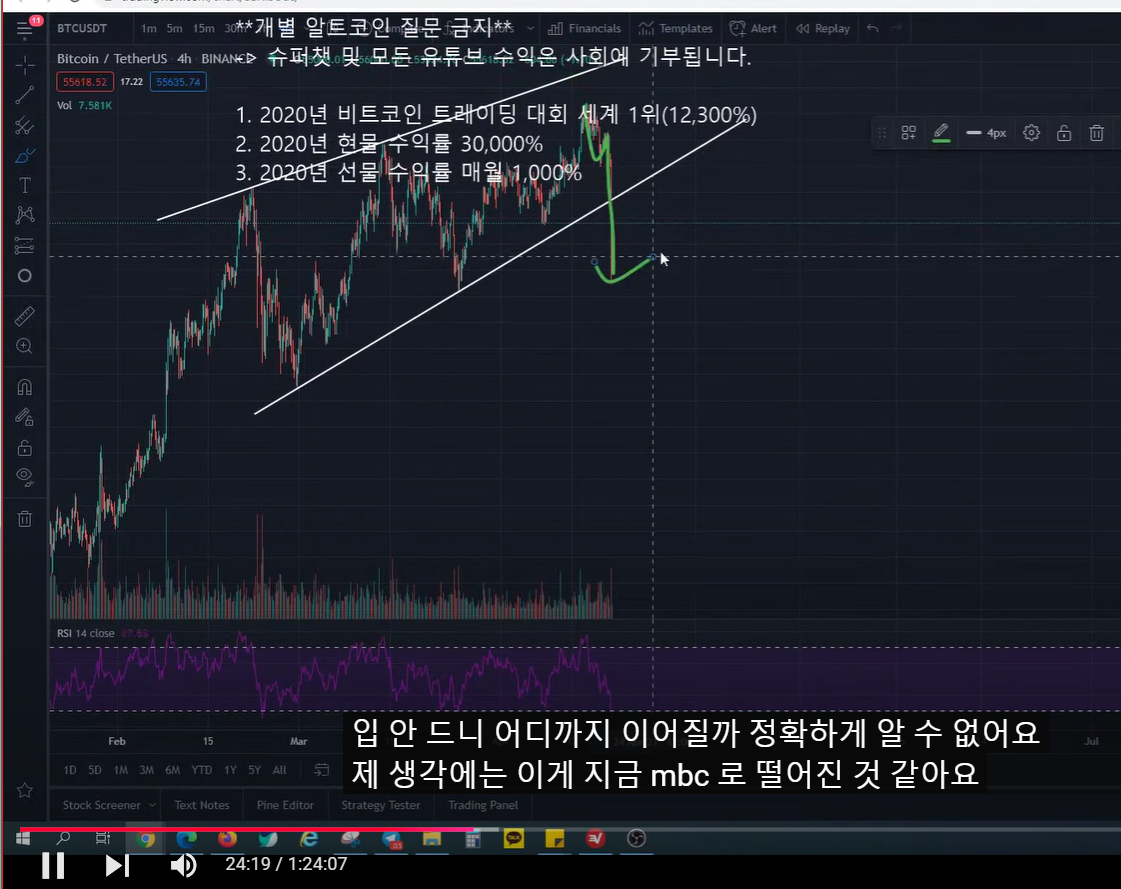This screenshot has width=1121, height=889.
Task: Click the BTCUSDT symbol search field
Action: coord(82,29)
